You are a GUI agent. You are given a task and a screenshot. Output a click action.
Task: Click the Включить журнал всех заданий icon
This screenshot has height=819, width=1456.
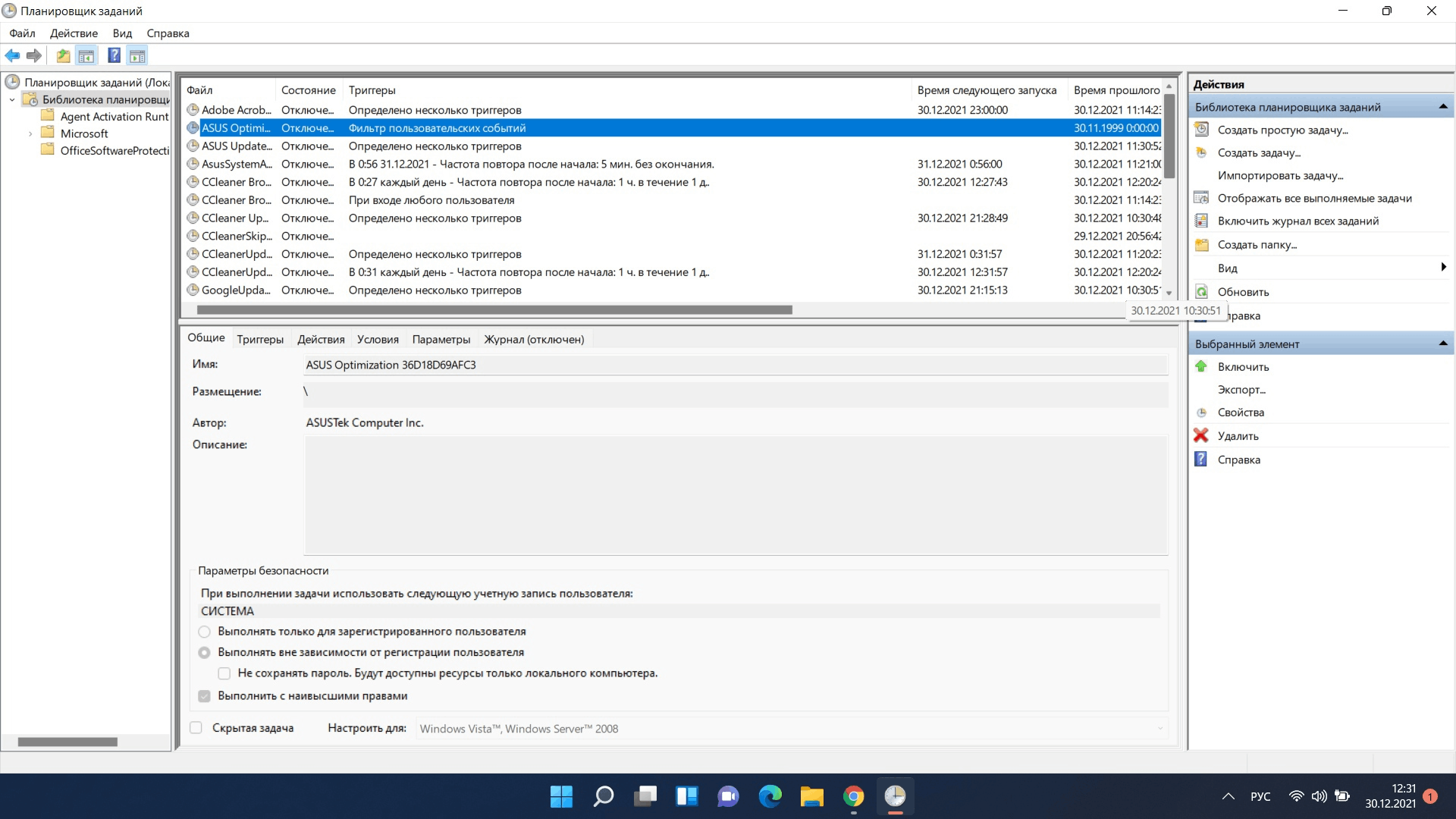(x=1201, y=221)
